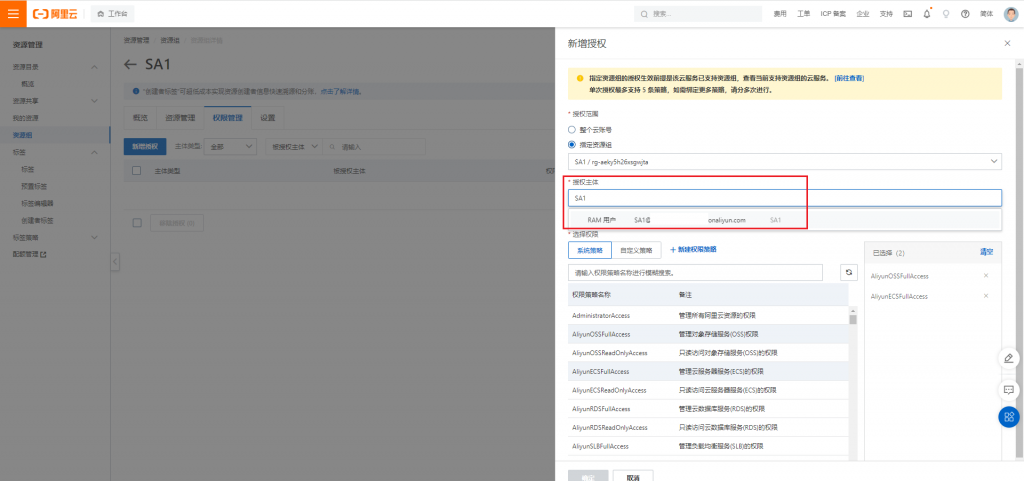The image size is (1024, 481).
Task: Select the AliyunOSSFullAccess policy in the list
Action: pyautogui.click(x=708, y=334)
